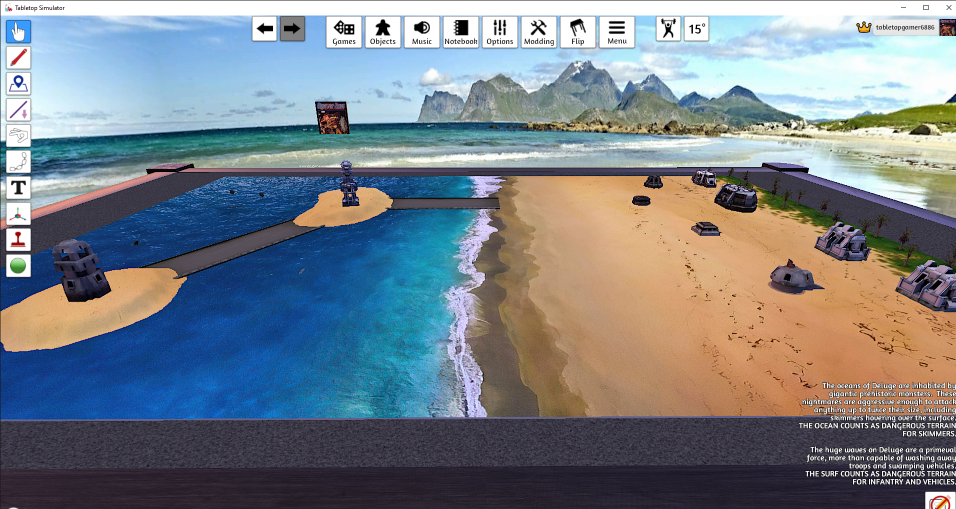The width and height of the screenshot is (956, 509).
Task: Minimize the Tabletop Simulator window
Action: click(x=903, y=8)
